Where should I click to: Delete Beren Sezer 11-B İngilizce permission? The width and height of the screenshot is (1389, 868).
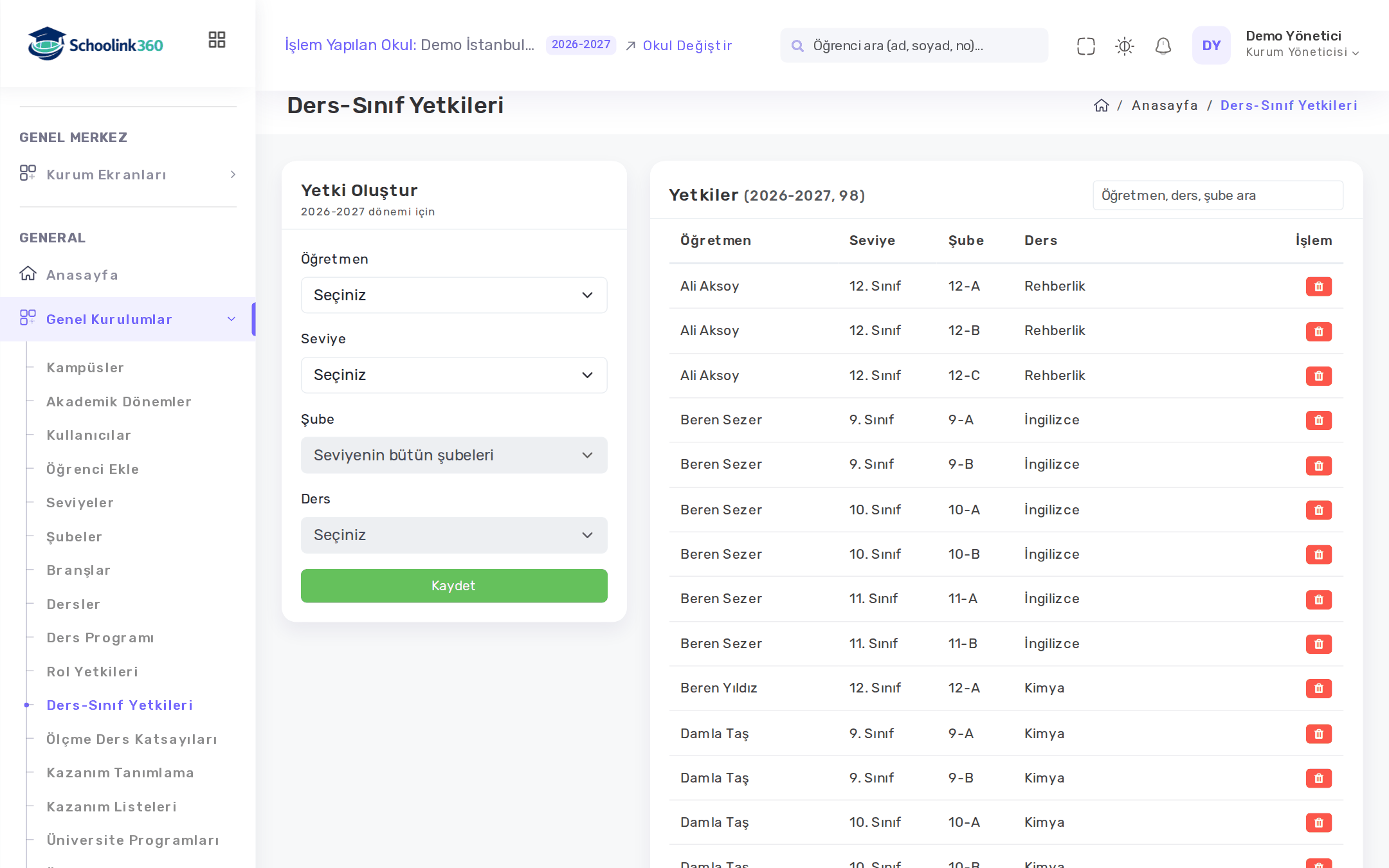[x=1318, y=644]
